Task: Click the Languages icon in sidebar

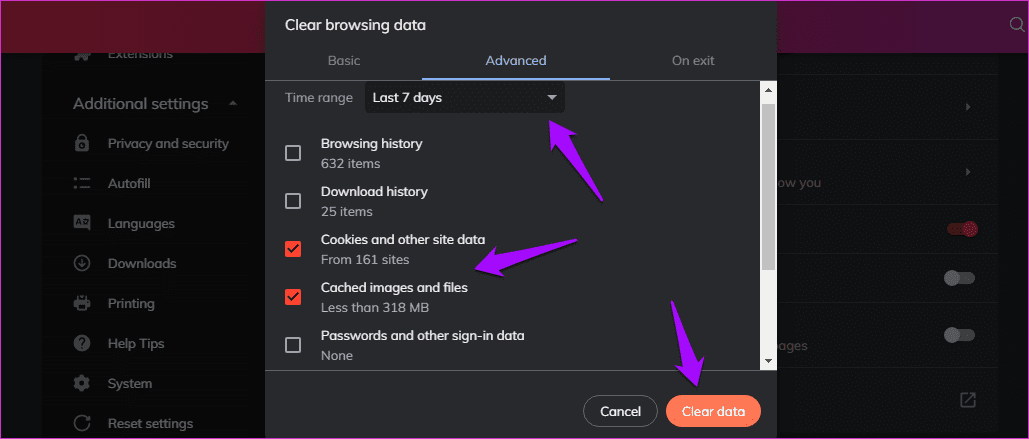Action: (83, 224)
